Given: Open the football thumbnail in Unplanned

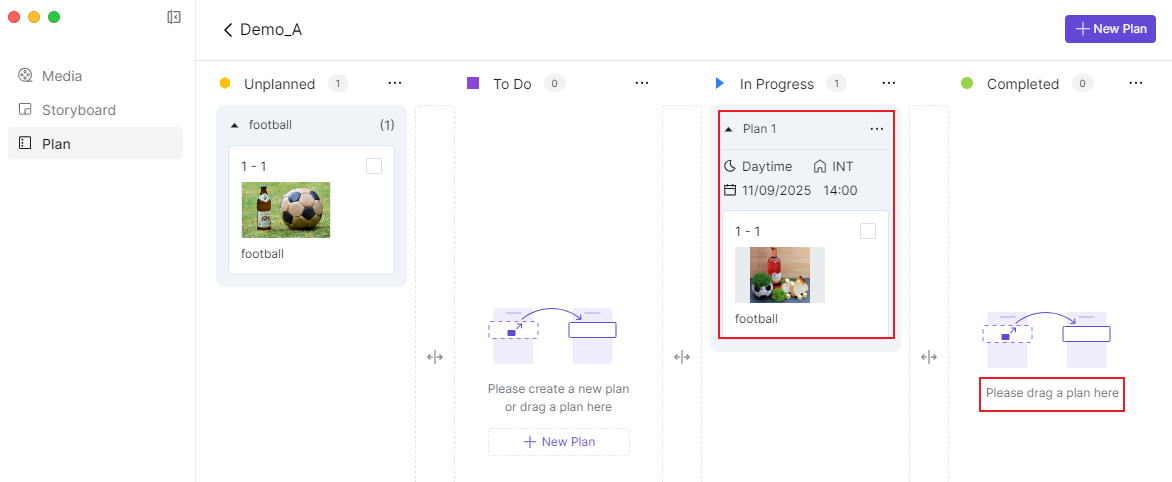Looking at the screenshot, I should [286, 210].
